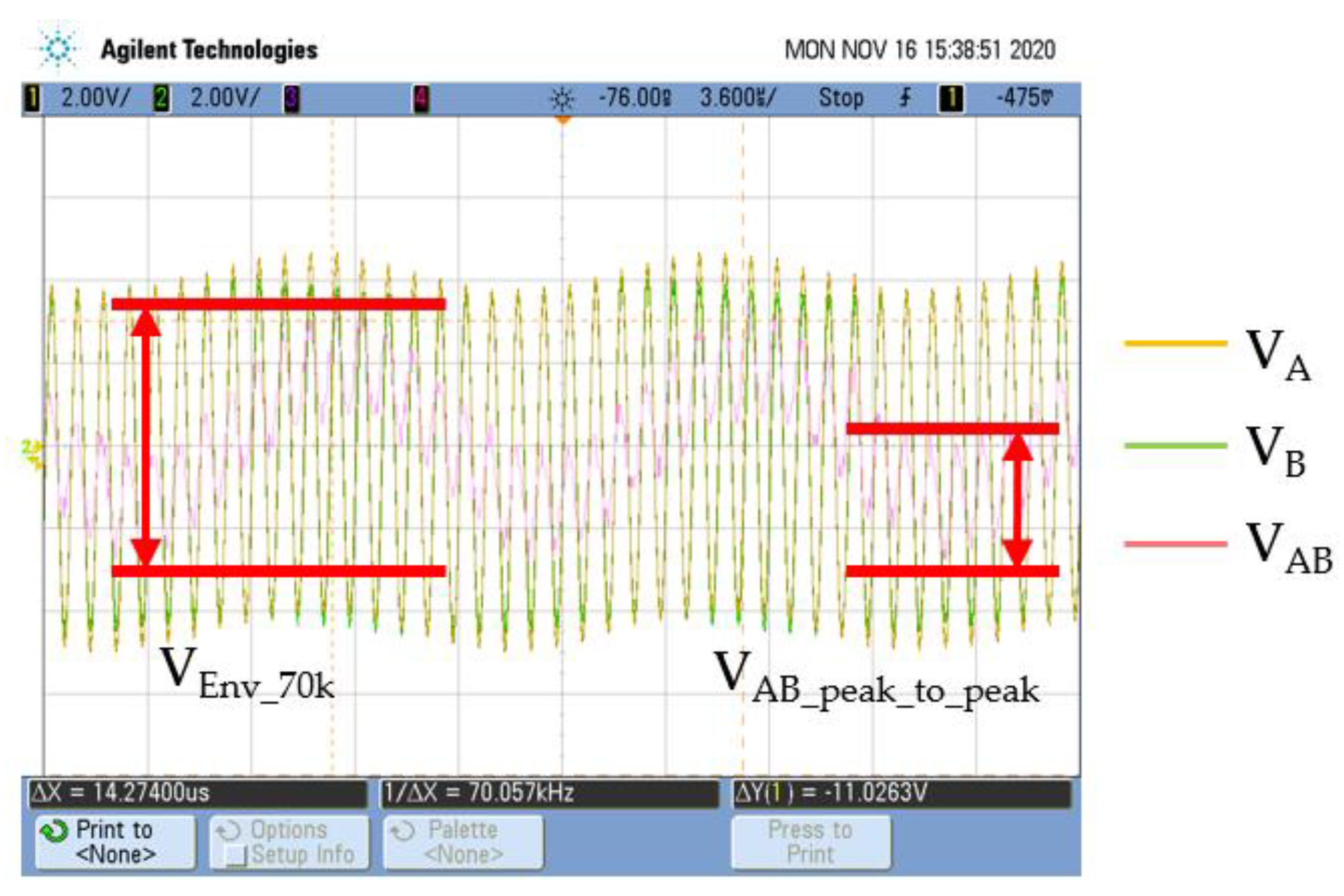Screen dimensions: 1344x896
Task: Click the Agilent Technologies brand text
Action: click(209, 49)
